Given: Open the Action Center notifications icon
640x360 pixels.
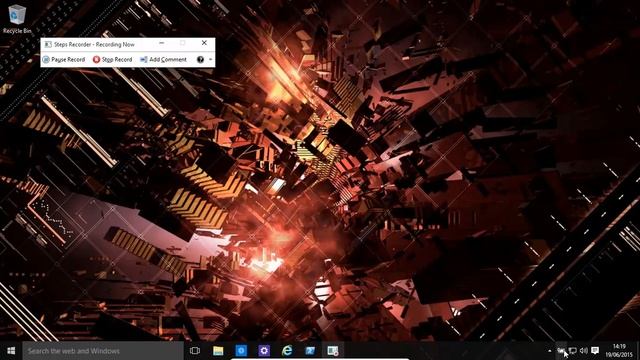Looking at the screenshot, I should pyautogui.click(x=595, y=351).
